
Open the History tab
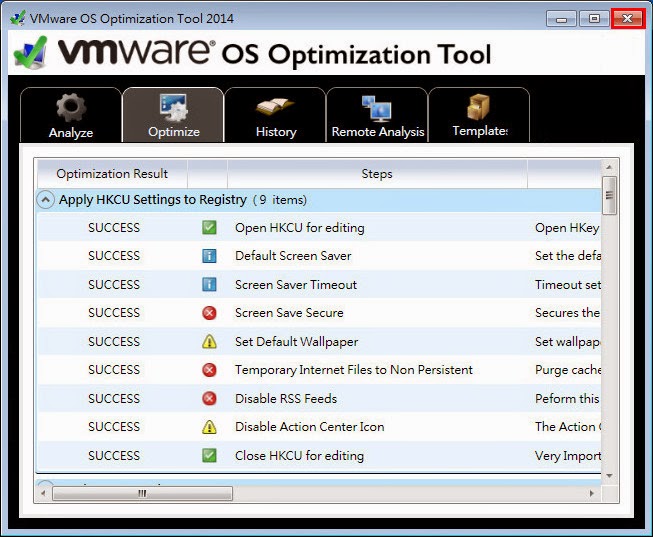click(275, 115)
